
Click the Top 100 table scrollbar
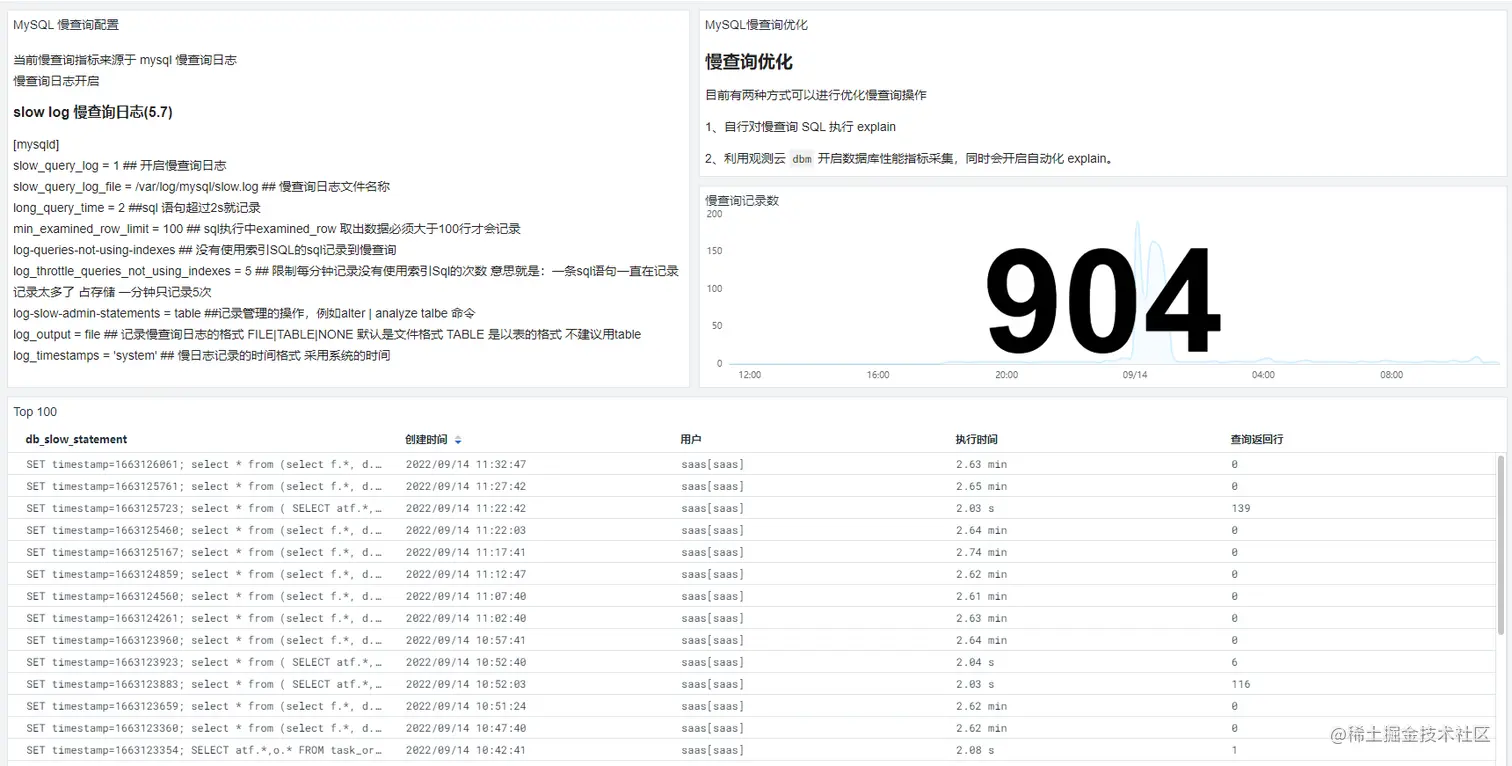tap(1500, 544)
